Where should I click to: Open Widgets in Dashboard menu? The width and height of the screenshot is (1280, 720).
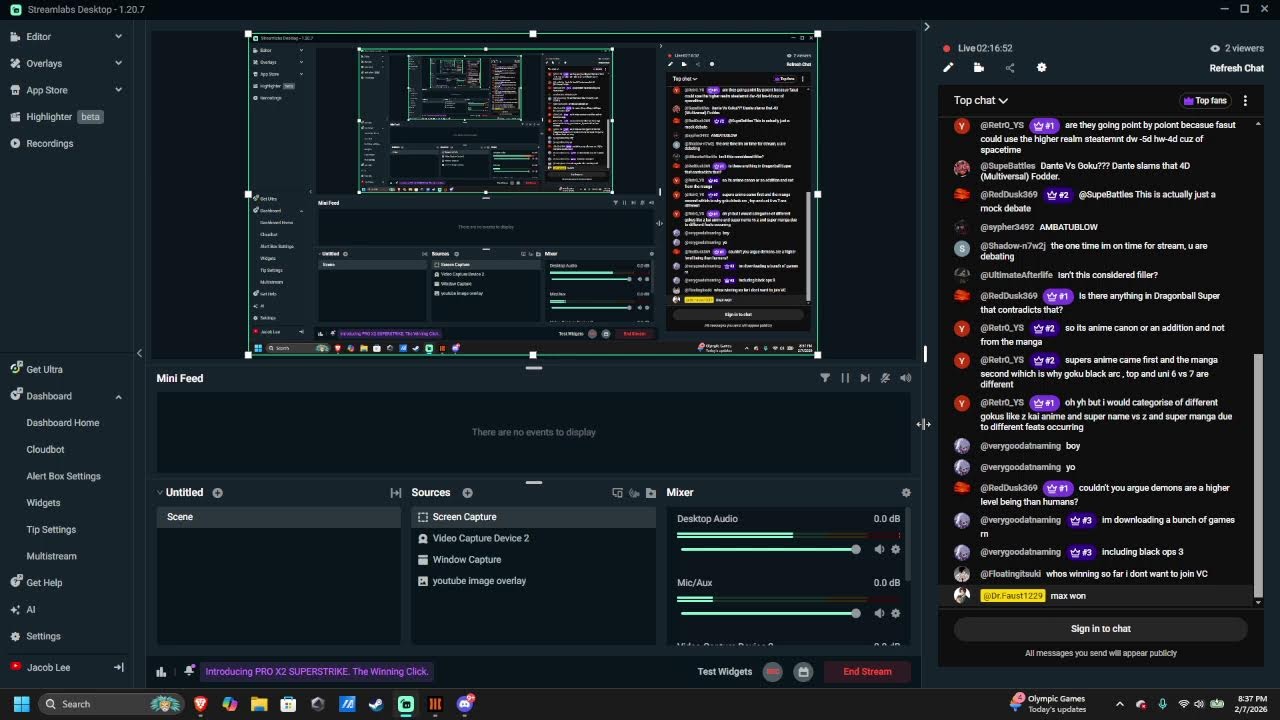(x=43, y=503)
